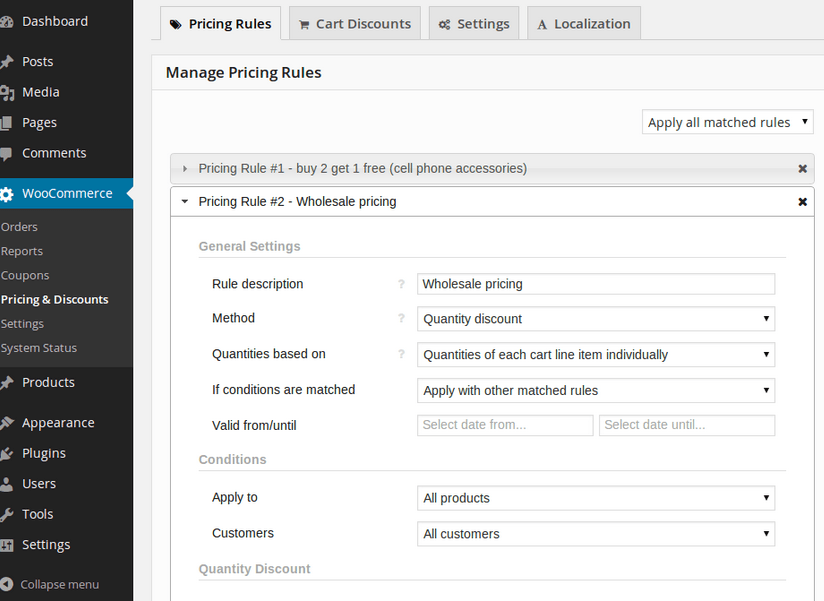Delete Pricing Rule #2 using the X icon

click(x=802, y=202)
